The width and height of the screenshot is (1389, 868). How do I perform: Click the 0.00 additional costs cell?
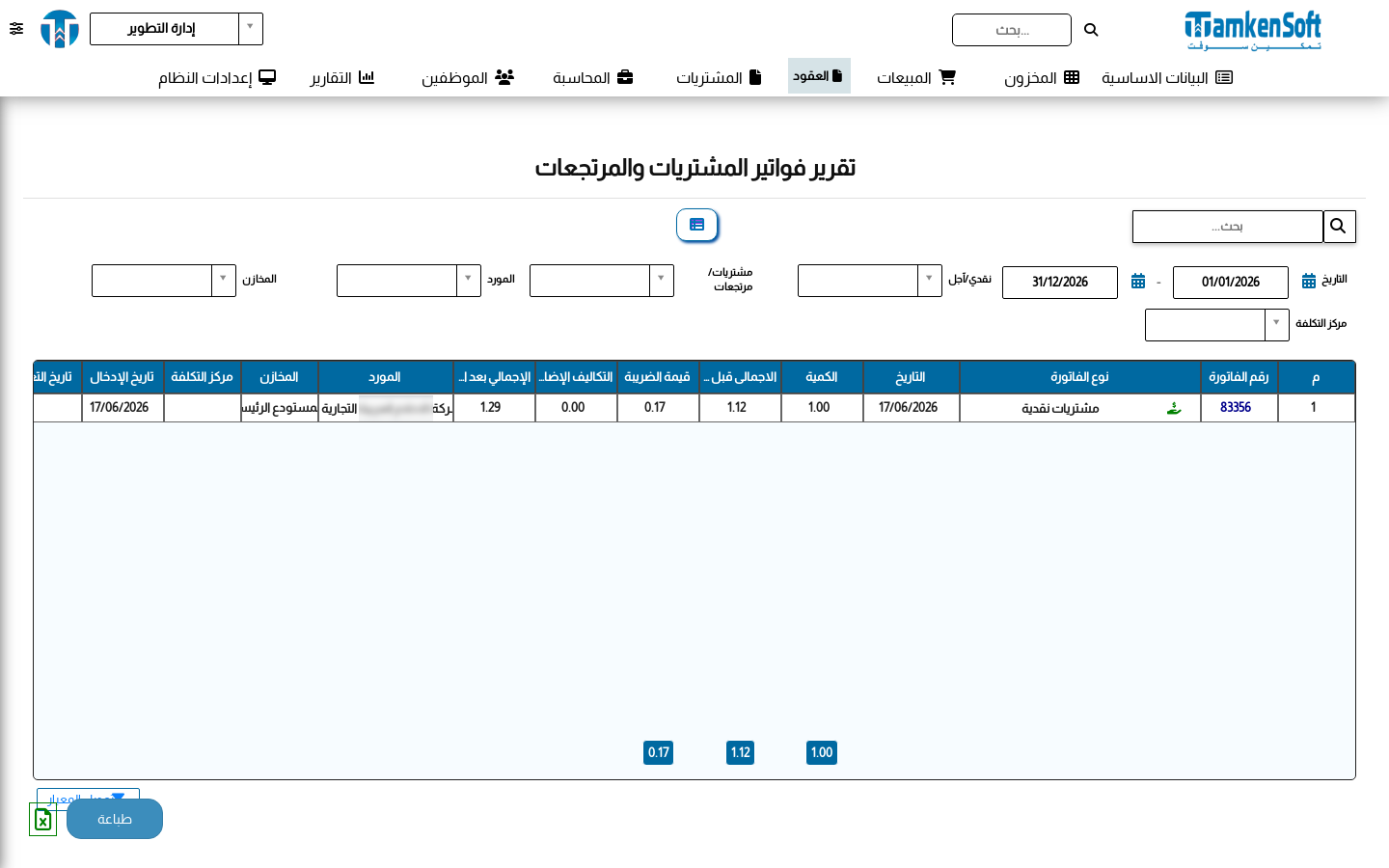click(576, 408)
